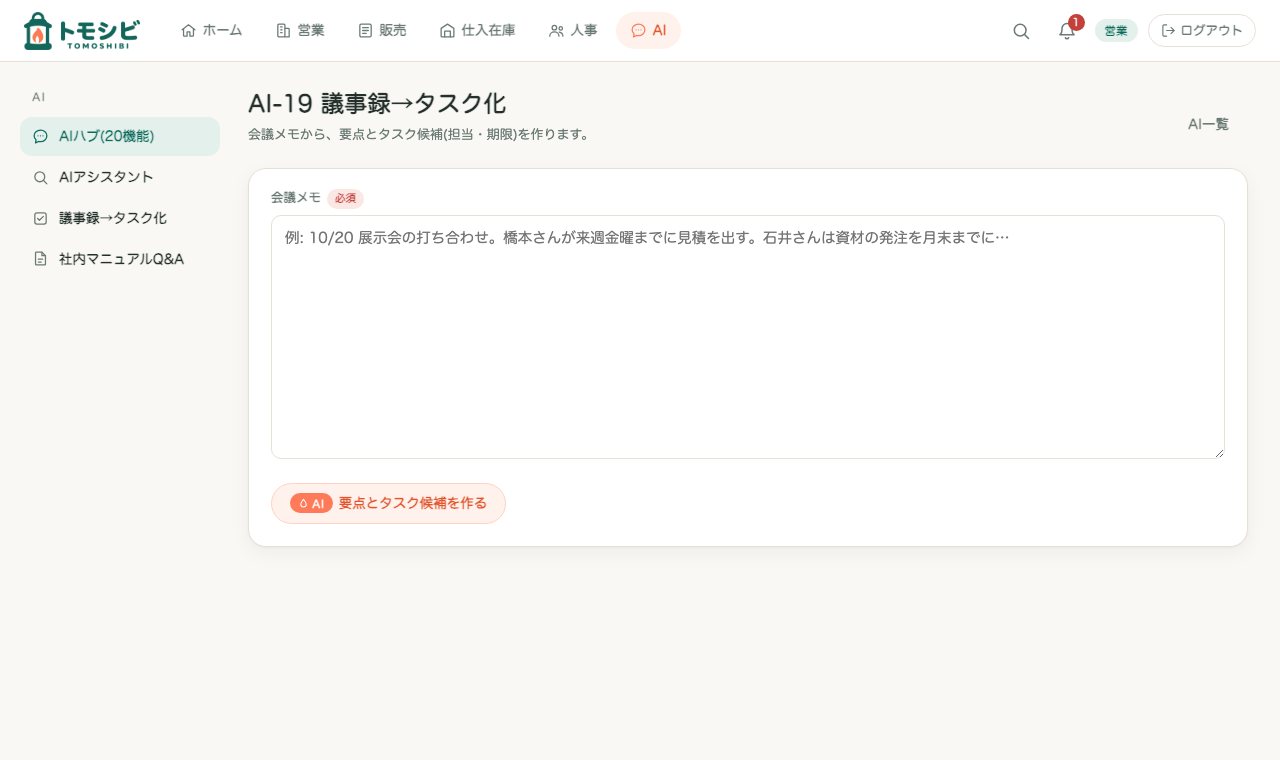Select the AI tab in top navigation
1280x760 pixels.
click(x=649, y=30)
